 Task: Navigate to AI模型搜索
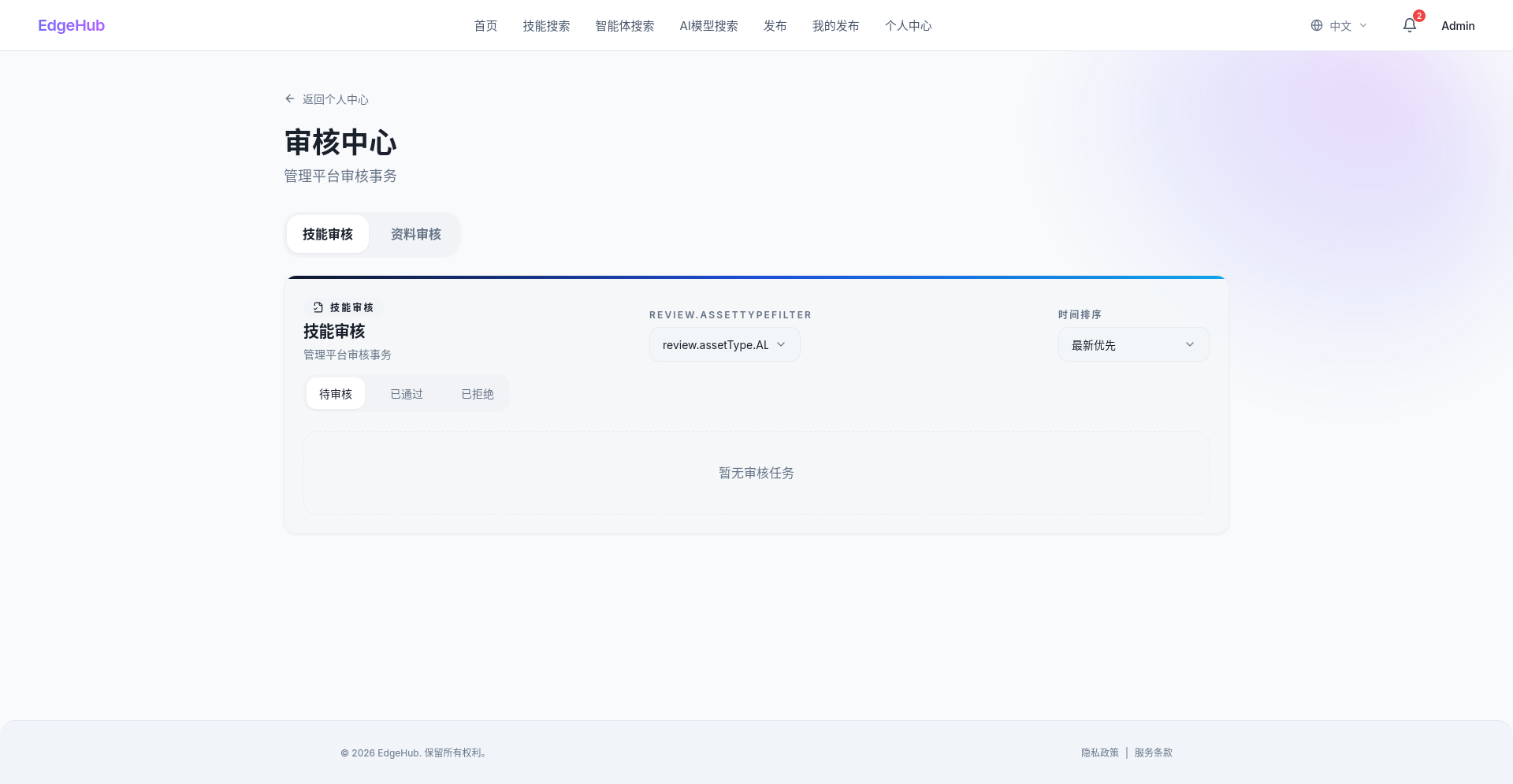(x=709, y=25)
